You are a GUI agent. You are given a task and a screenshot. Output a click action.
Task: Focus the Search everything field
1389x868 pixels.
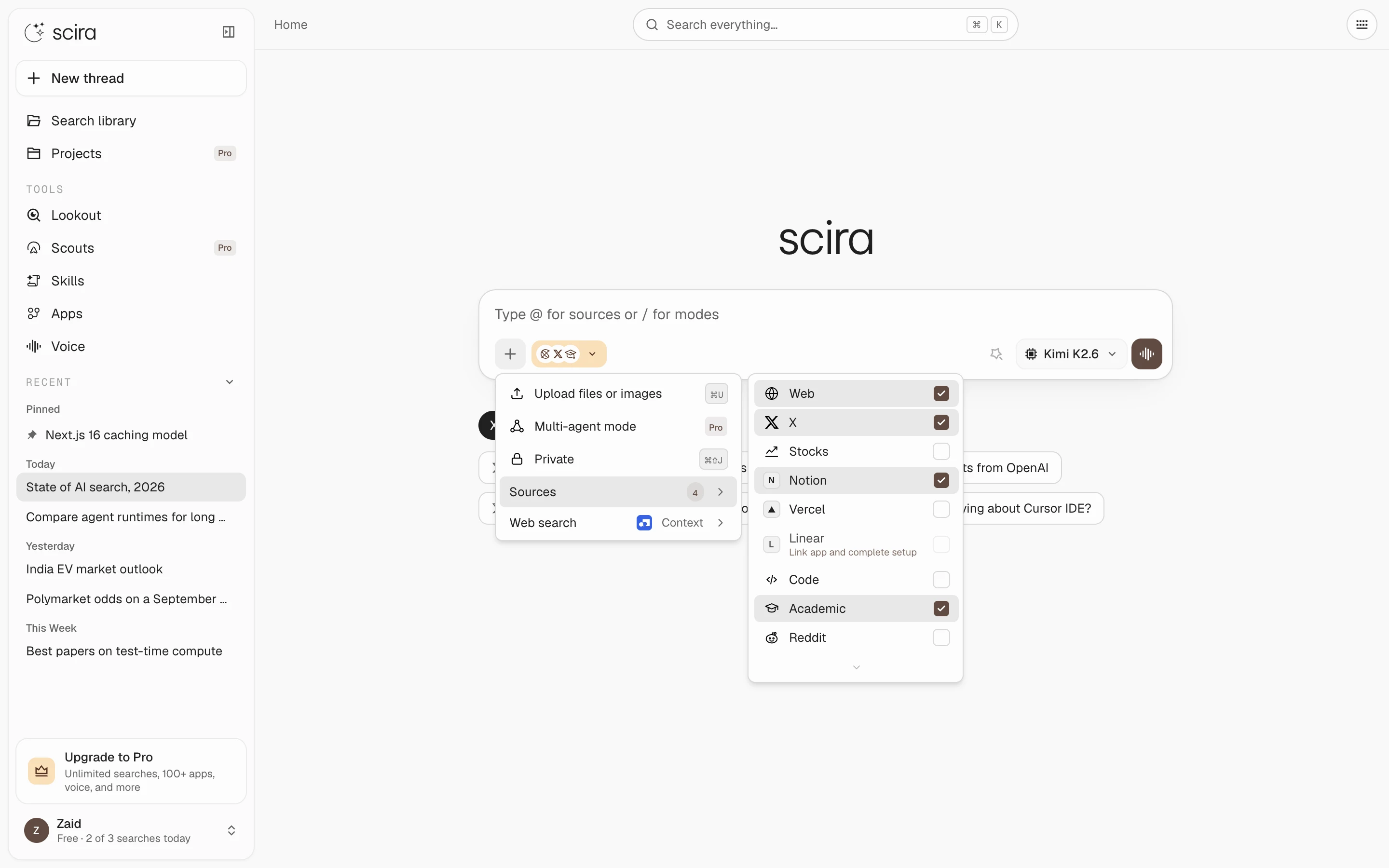(825, 25)
